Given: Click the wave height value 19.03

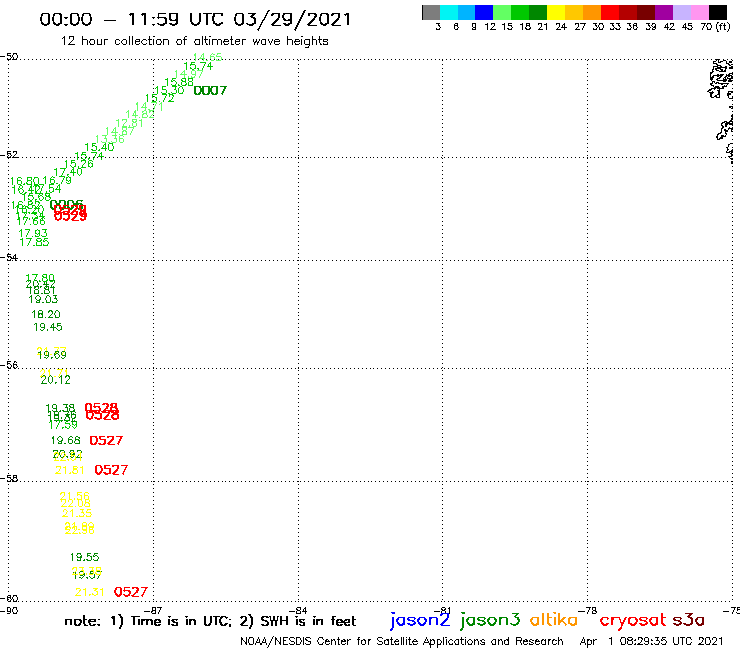Looking at the screenshot, I should click(x=43, y=299).
